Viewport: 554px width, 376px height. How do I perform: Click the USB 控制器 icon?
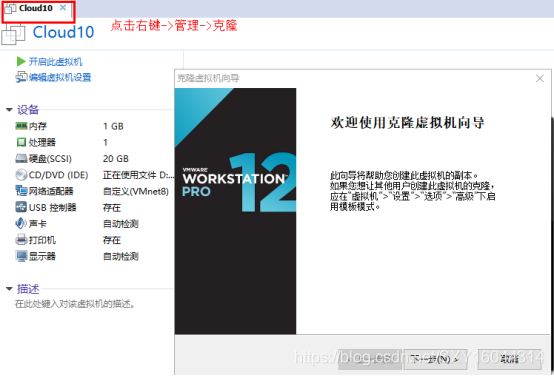(x=21, y=207)
